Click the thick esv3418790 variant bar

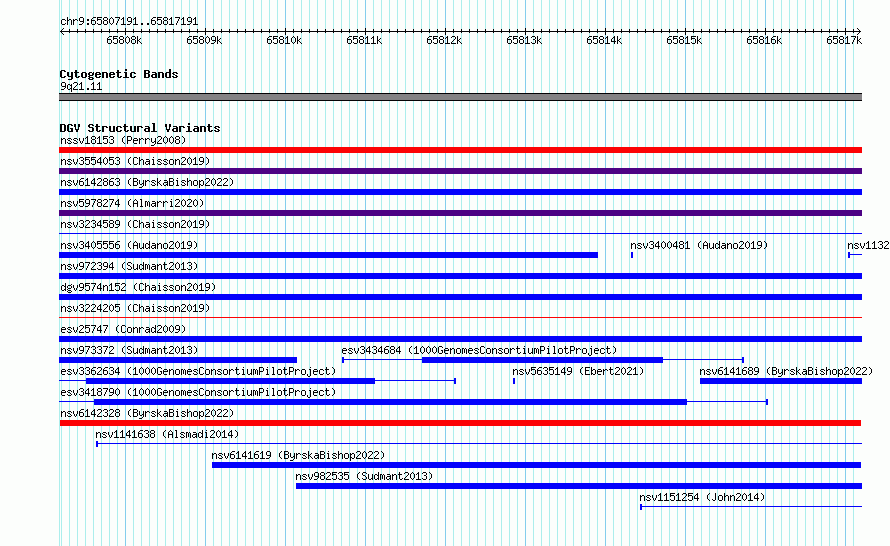391,402
